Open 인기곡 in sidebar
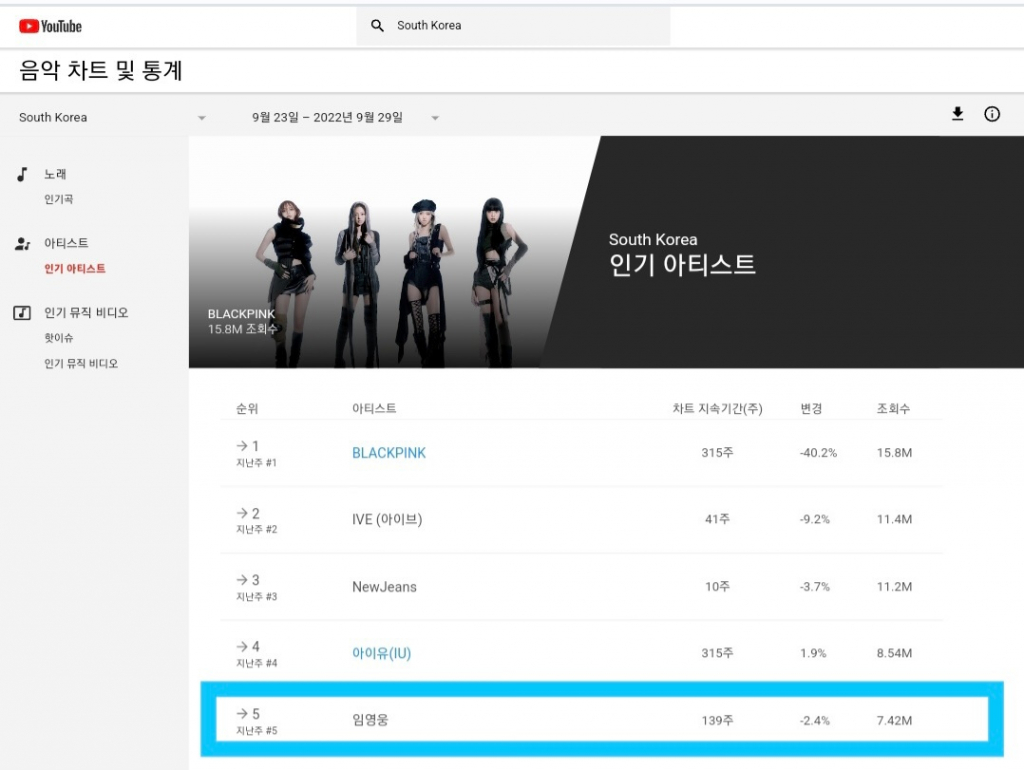This screenshot has height=770, width=1024. pyautogui.click(x=59, y=199)
